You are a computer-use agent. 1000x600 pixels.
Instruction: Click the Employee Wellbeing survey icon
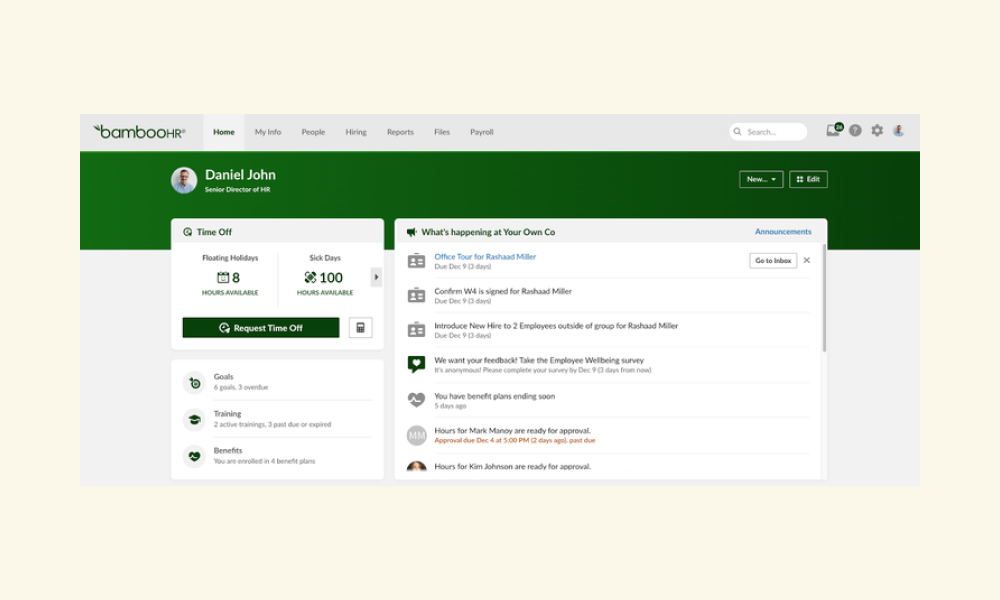pos(416,364)
